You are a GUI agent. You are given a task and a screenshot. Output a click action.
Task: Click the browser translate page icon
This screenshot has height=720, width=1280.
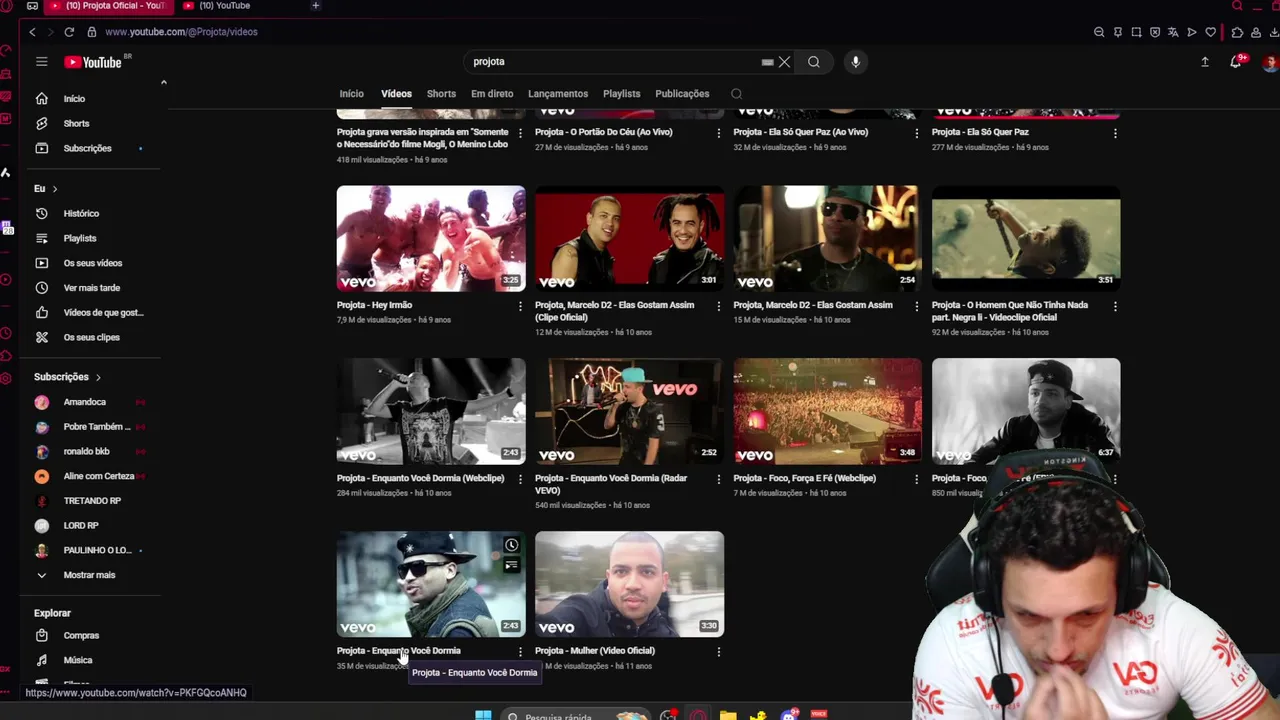click(1173, 32)
